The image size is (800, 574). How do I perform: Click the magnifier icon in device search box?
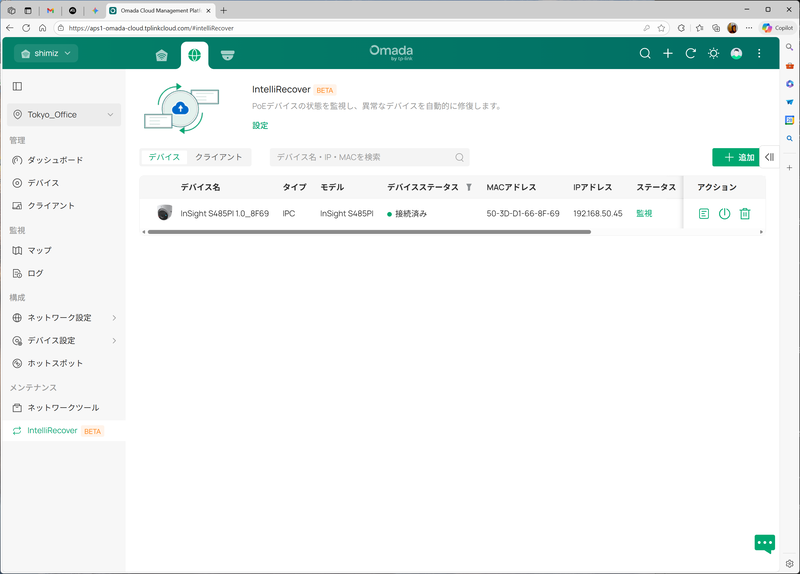pyautogui.click(x=459, y=157)
